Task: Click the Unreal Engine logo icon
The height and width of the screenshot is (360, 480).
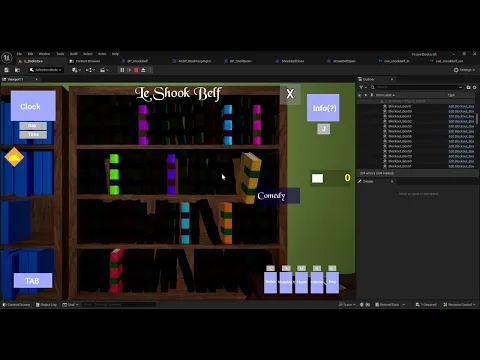Action: pyautogui.click(x=7, y=58)
